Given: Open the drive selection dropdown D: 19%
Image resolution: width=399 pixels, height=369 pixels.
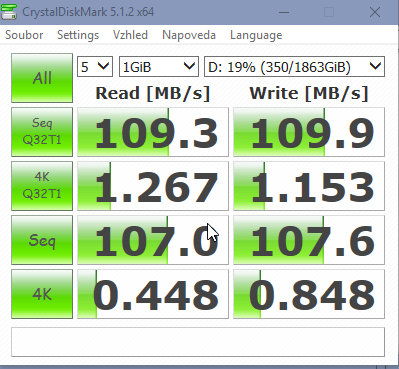Looking at the screenshot, I should coord(294,67).
